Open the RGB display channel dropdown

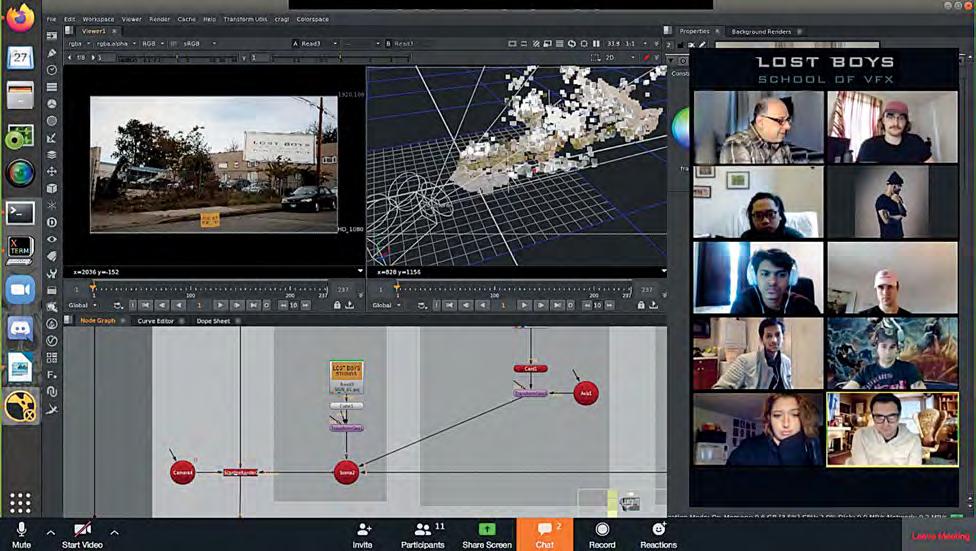(152, 44)
